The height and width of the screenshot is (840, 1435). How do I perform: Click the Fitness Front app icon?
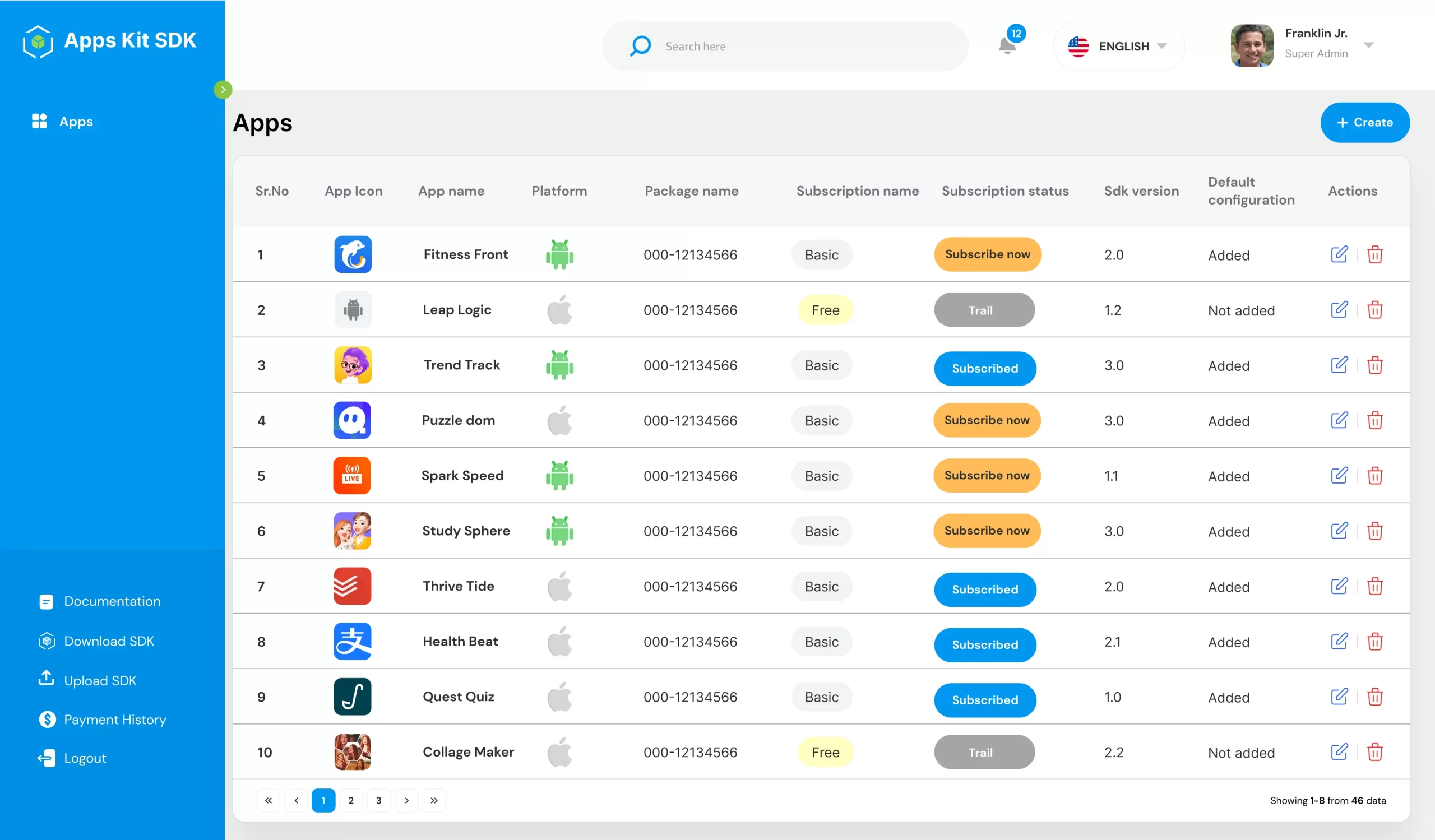[353, 254]
